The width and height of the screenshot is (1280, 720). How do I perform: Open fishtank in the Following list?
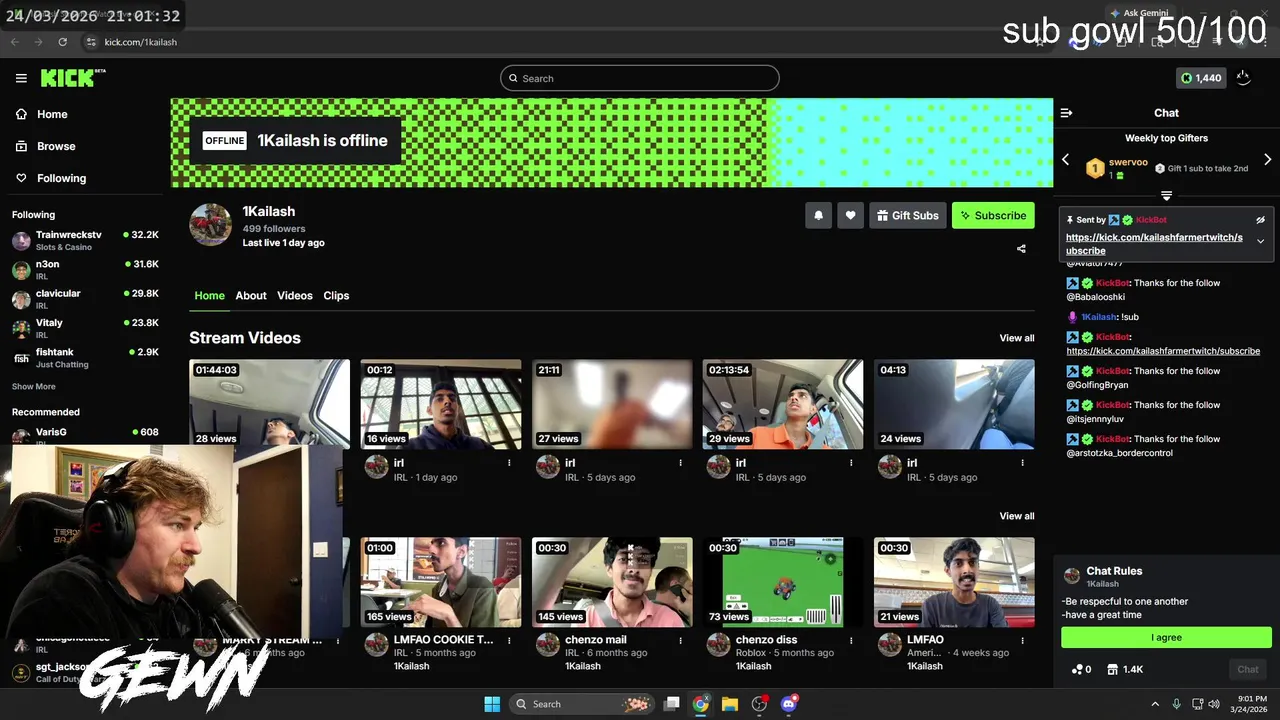click(85, 357)
